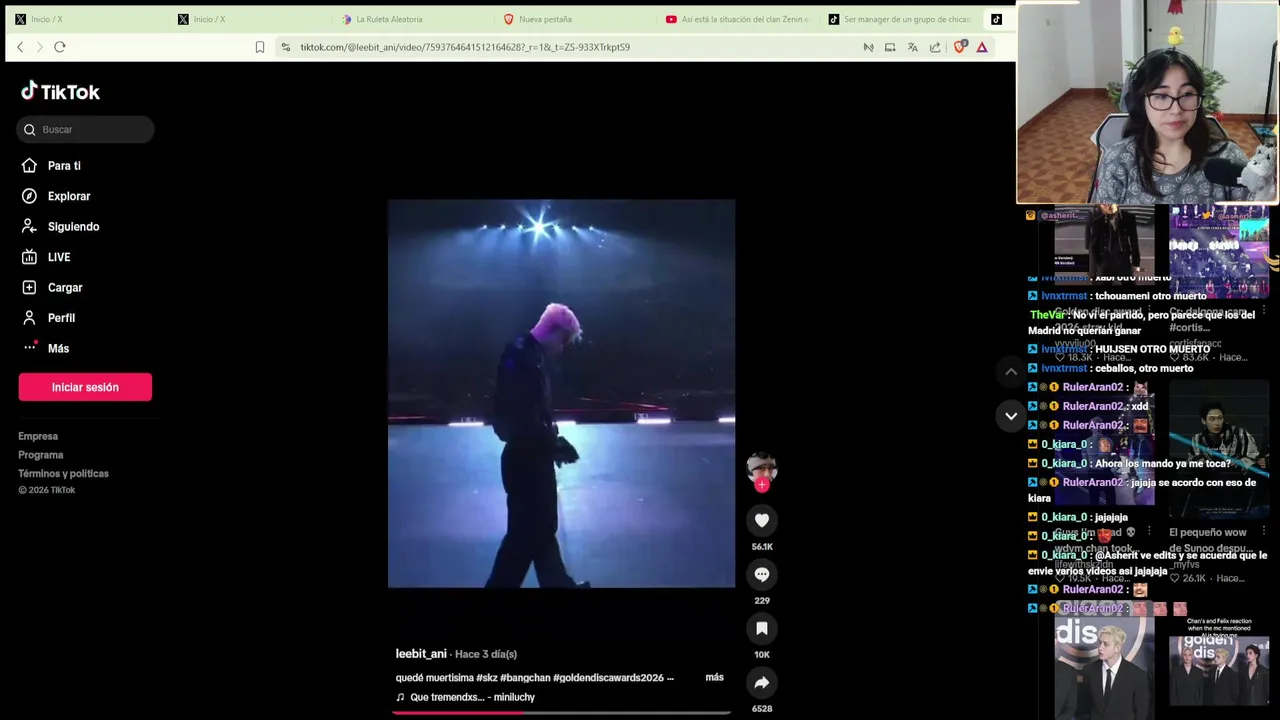Switch to Ser manager de un grupo tab
1280x720 pixels.
[x=898, y=19]
